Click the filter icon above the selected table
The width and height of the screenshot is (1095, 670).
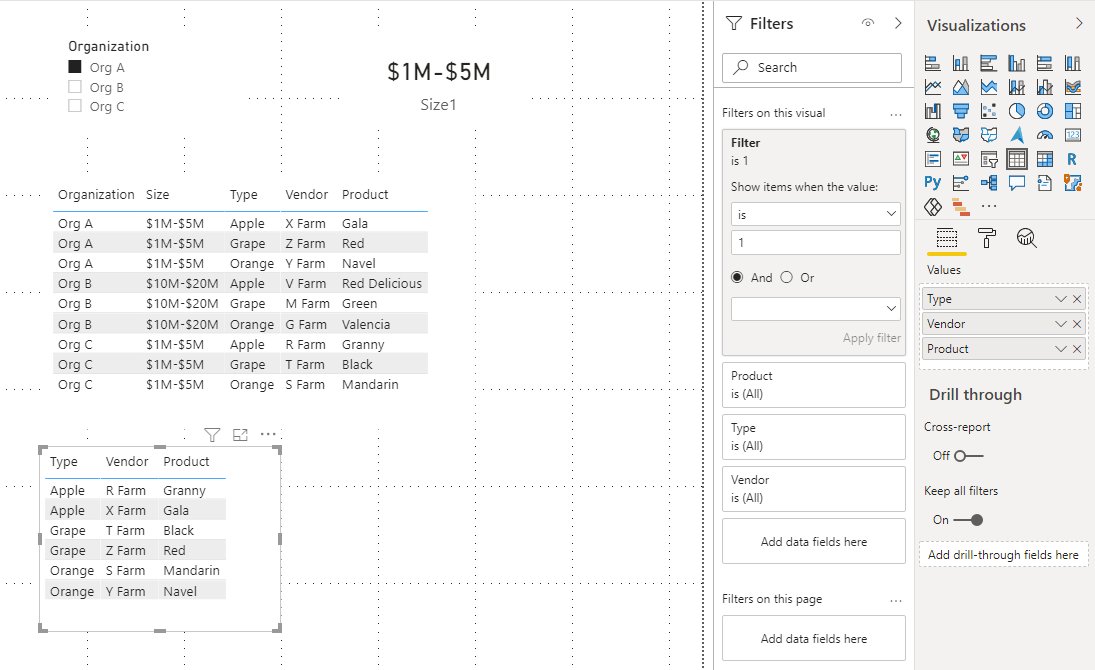point(212,435)
